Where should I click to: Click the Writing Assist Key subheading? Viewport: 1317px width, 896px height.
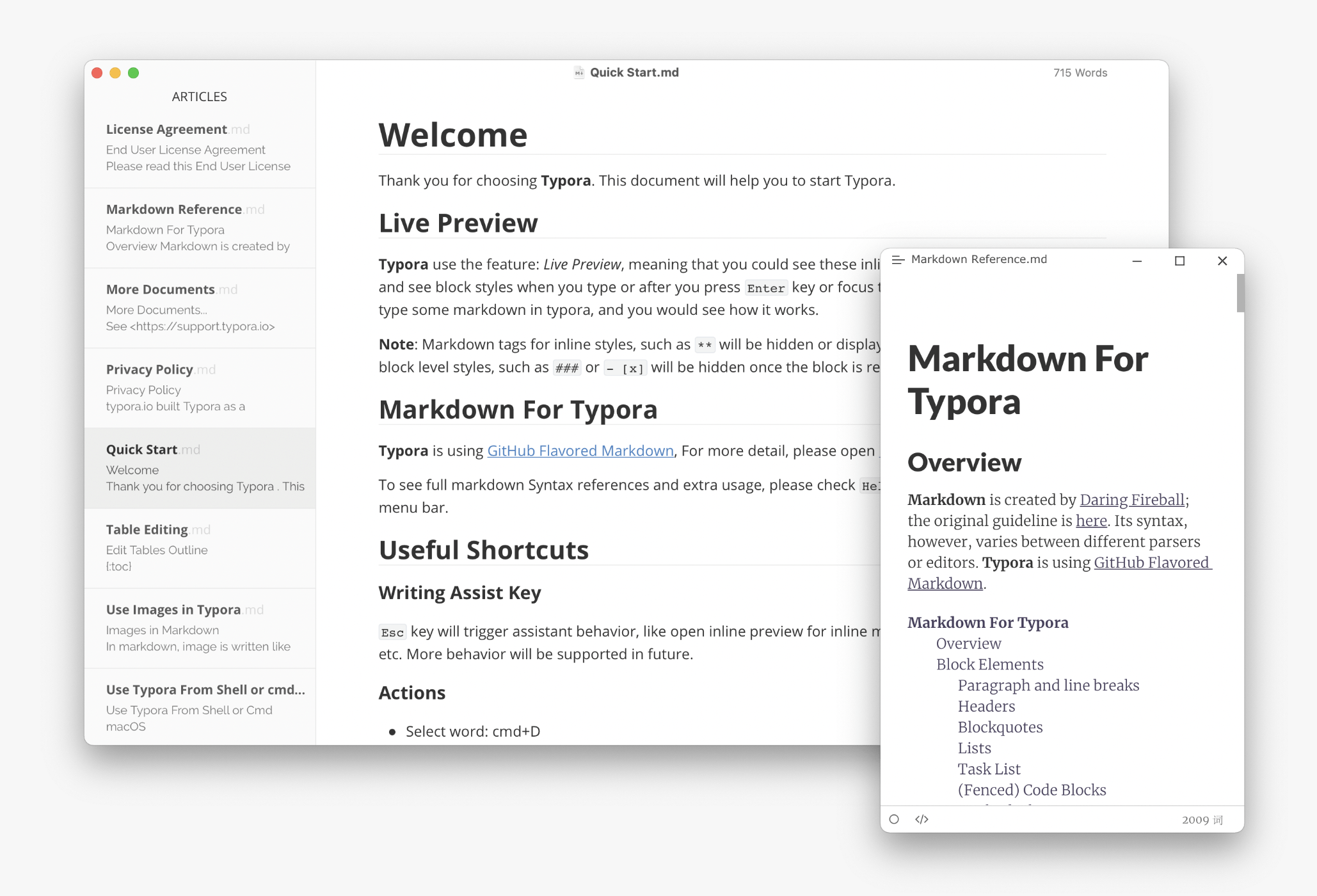pyautogui.click(x=459, y=593)
